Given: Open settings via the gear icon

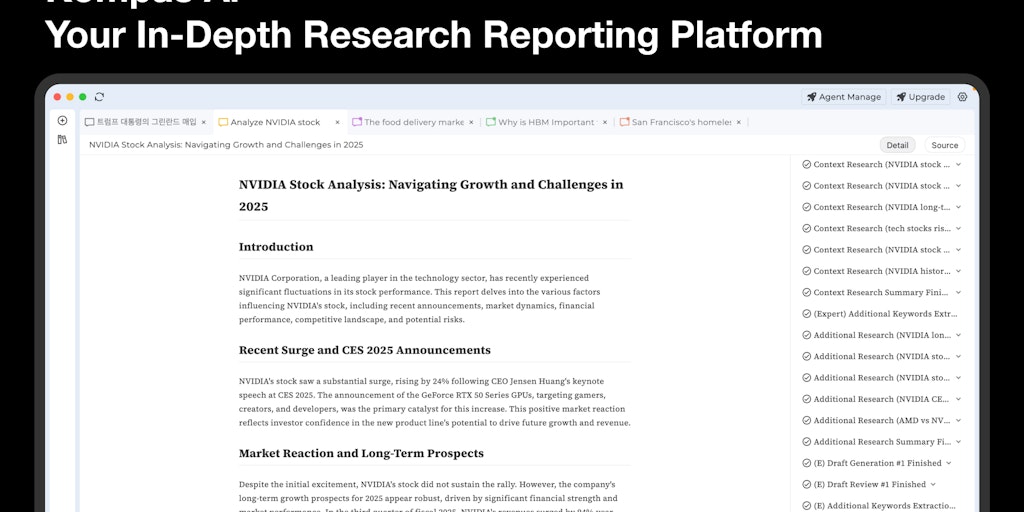Looking at the screenshot, I should pos(962,97).
